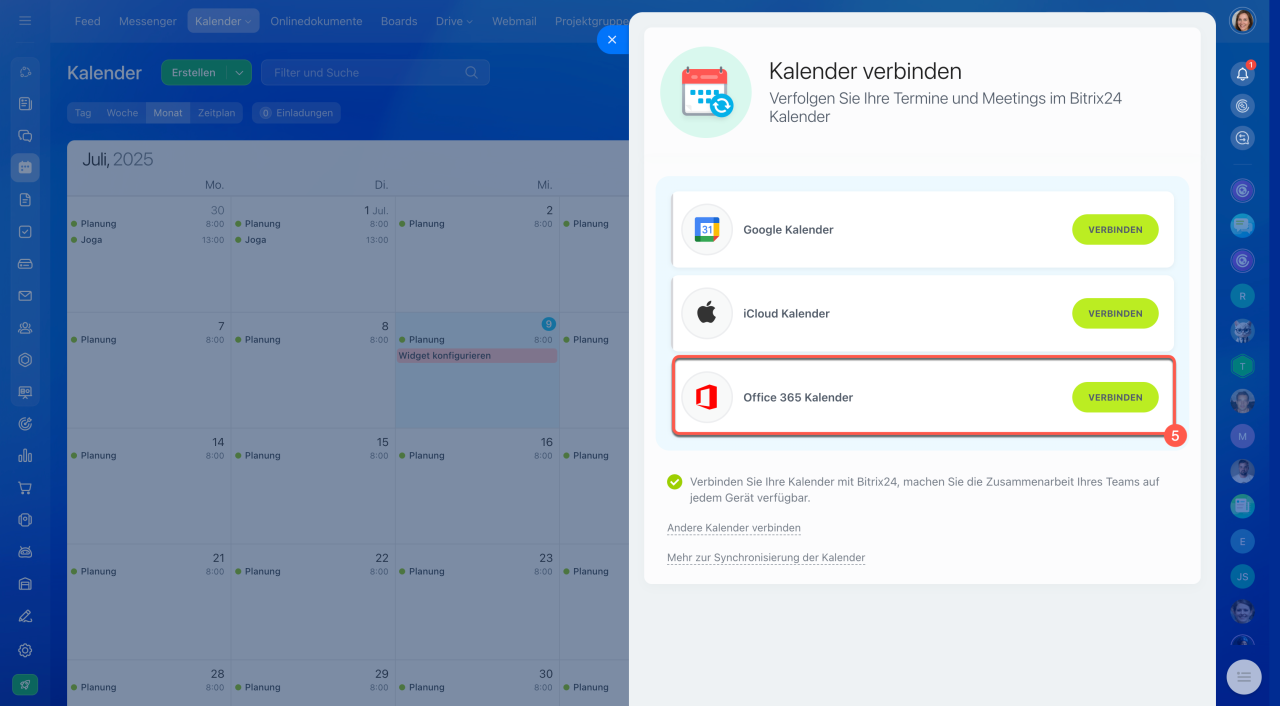Open chat with the green "T" hexagon avatar
Viewport: 1280px width, 706px height.
tap(1243, 366)
